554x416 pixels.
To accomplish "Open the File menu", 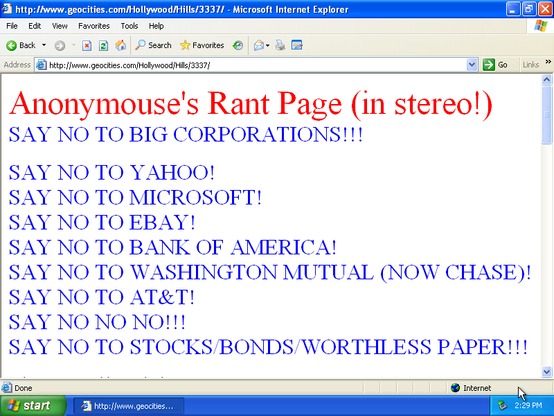I will pos(12,26).
